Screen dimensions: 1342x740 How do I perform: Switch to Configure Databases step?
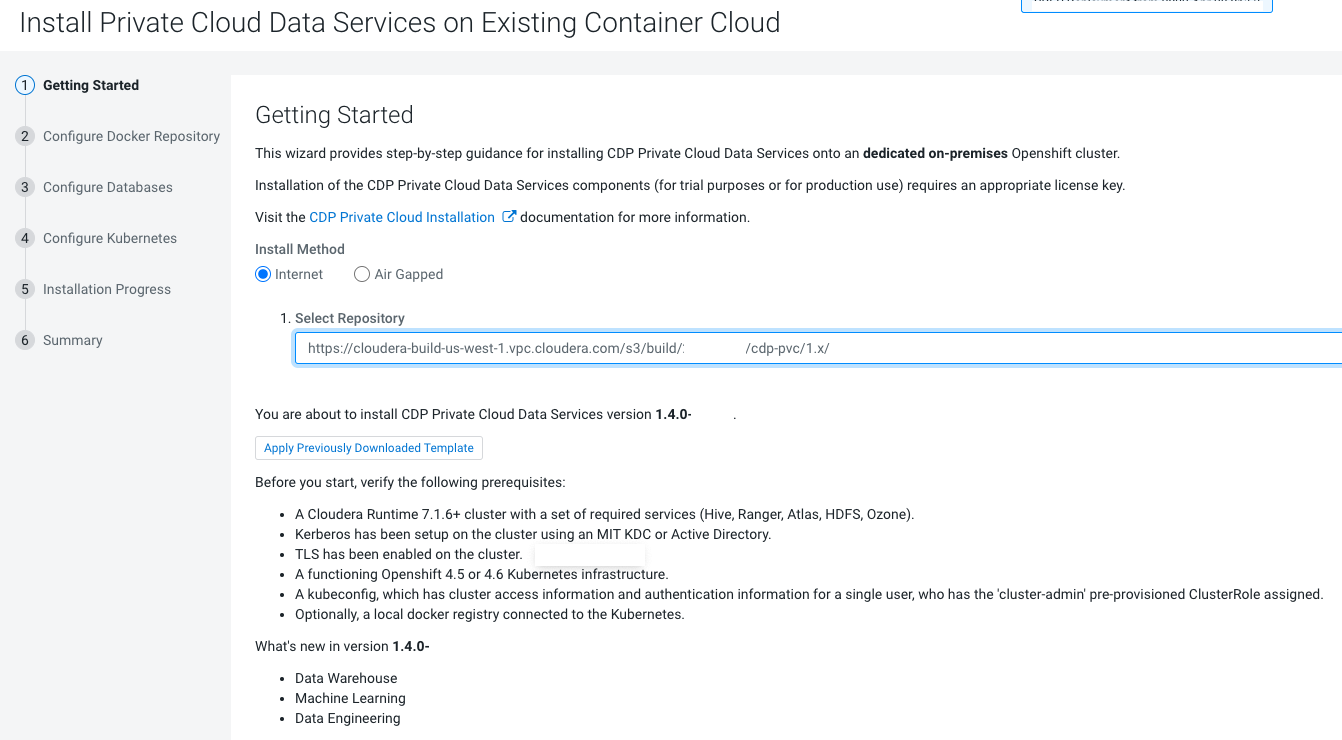tap(108, 188)
